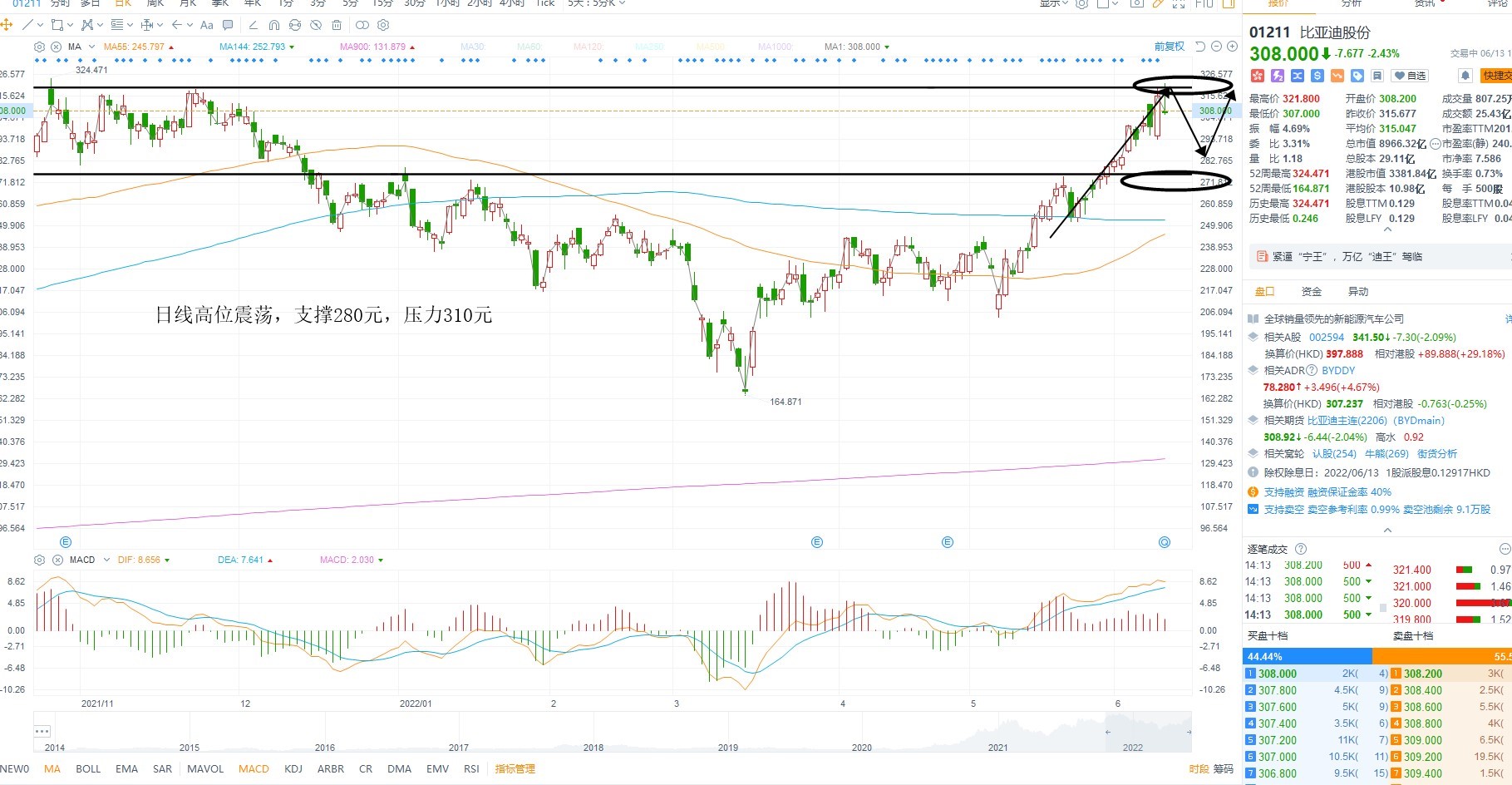The width and height of the screenshot is (1512, 785).
Task: Open drawing toolbar settings gear
Action: (383, 25)
